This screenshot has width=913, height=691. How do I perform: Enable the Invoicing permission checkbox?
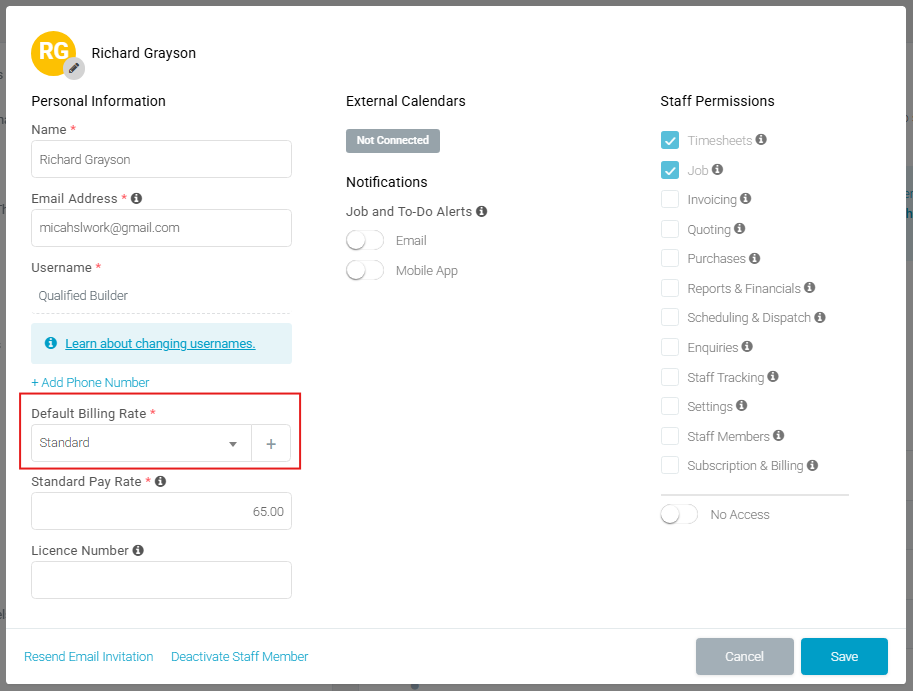(670, 200)
